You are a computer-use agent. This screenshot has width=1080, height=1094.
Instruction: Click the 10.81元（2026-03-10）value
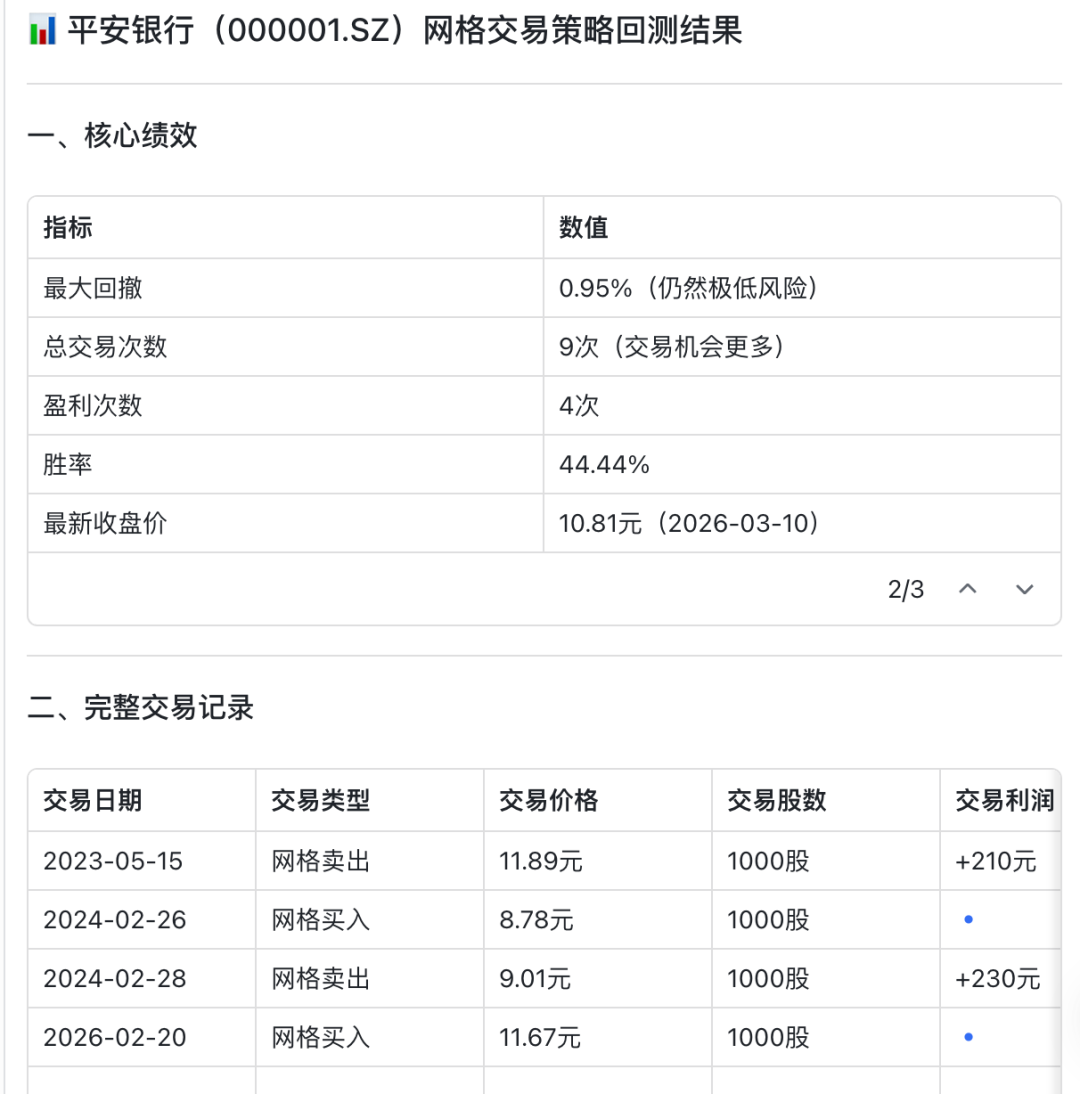[x=689, y=523]
